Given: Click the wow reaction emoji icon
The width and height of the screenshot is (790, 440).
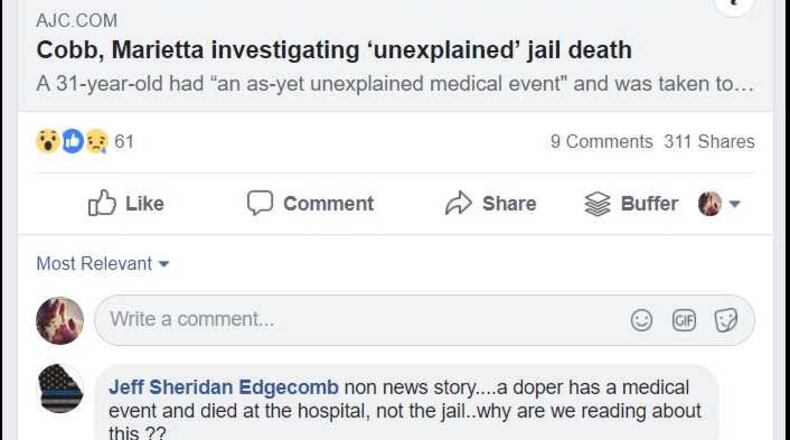Looking at the screenshot, I should coord(47,142).
